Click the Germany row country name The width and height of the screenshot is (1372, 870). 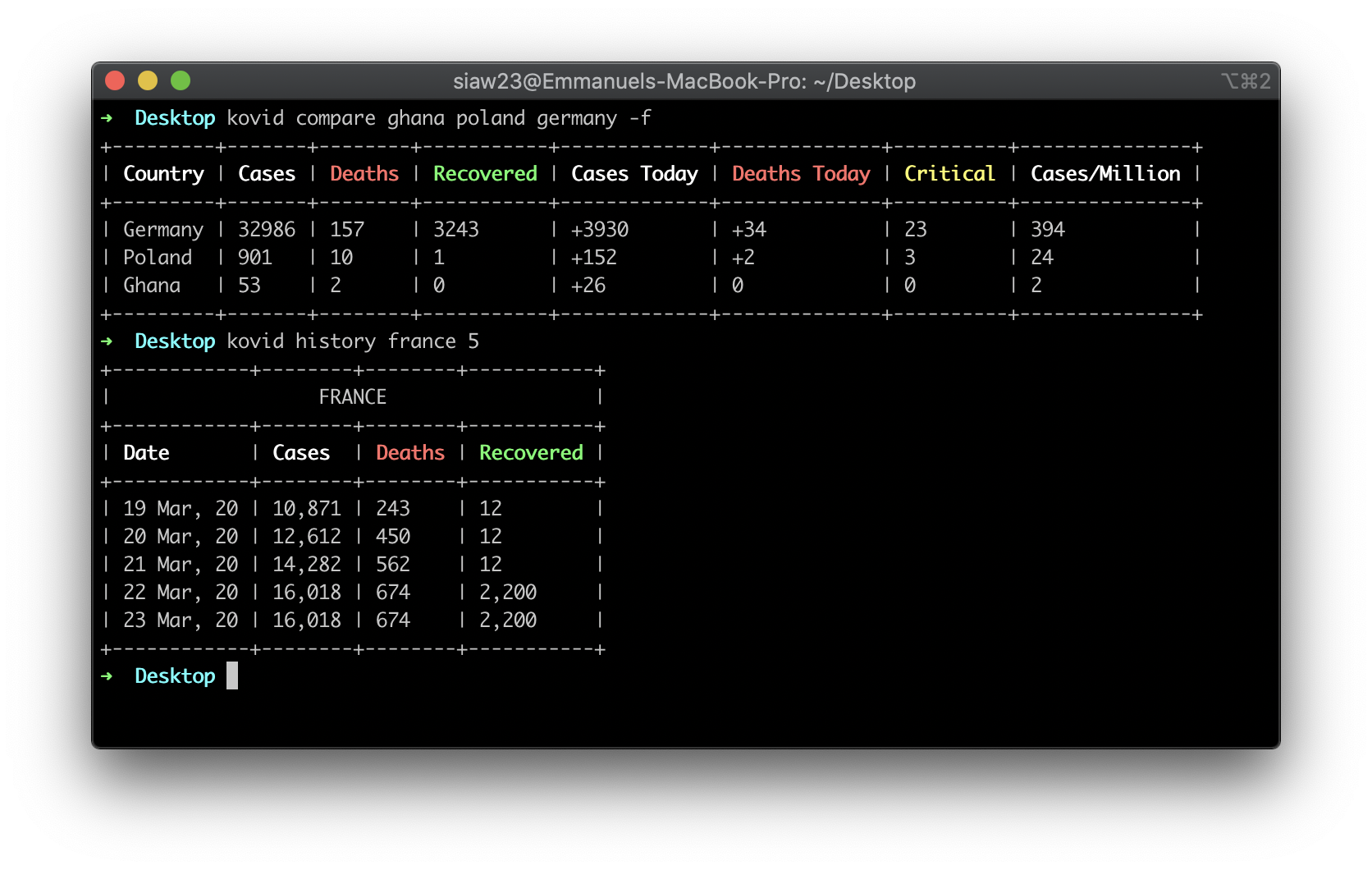click(x=163, y=230)
